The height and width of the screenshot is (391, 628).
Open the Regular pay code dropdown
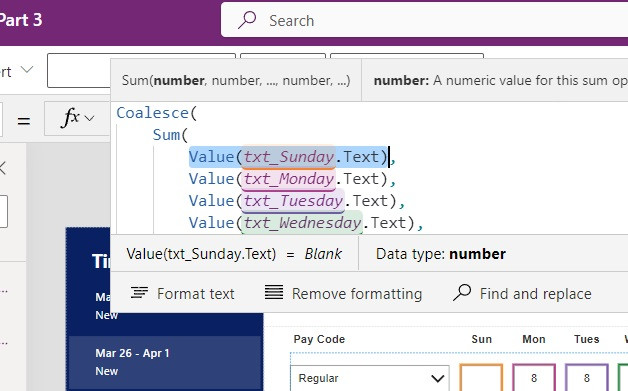(x=370, y=378)
